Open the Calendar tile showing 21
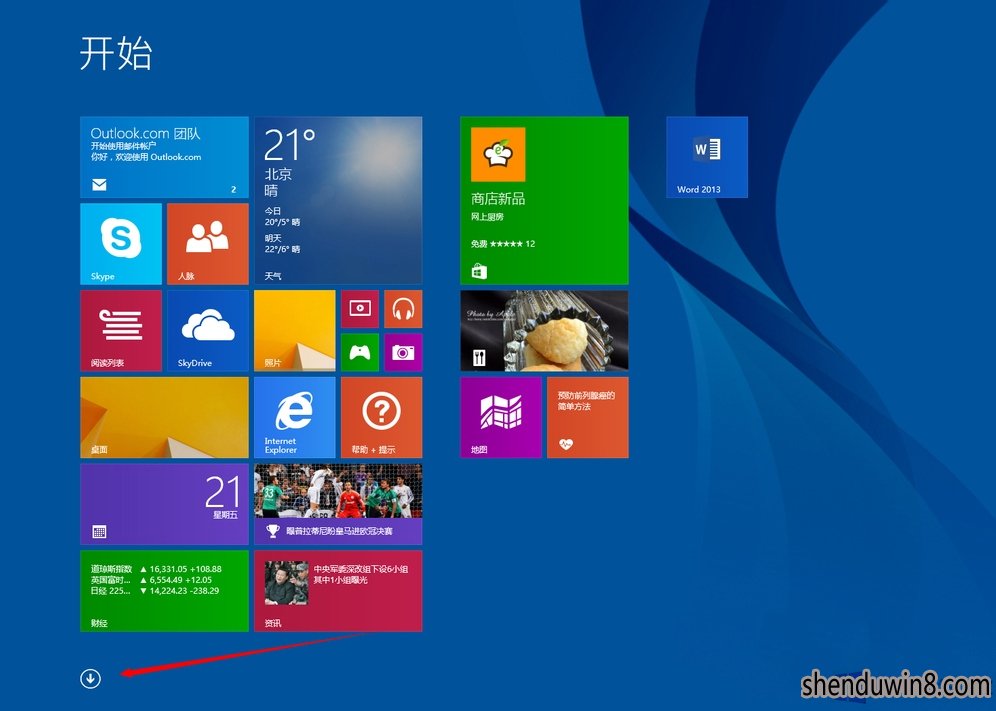996x711 pixels. (164, 504)
